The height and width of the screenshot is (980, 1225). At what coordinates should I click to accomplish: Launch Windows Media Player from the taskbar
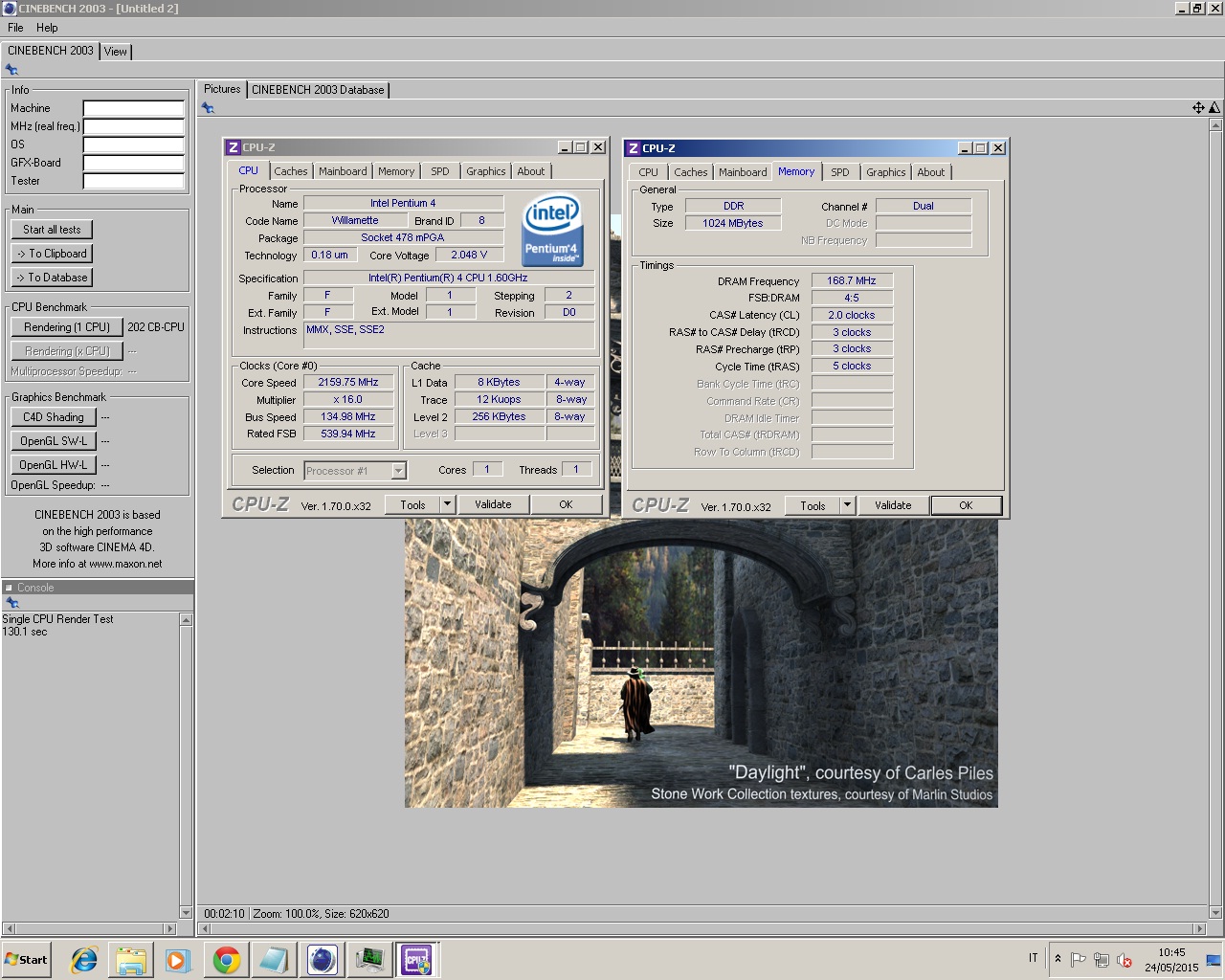[x=178, y=960]
